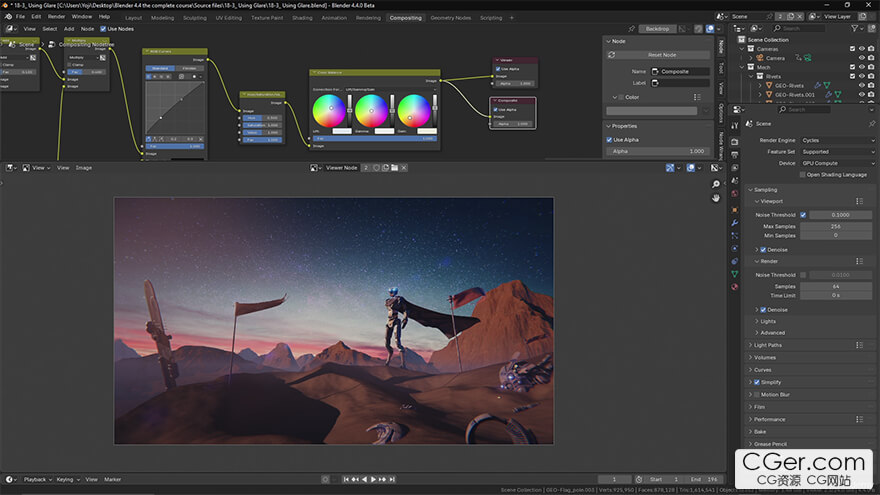880x495 pixels.
Task: Toggle Viewport Denoise checkbox
Action: [763, 250]
